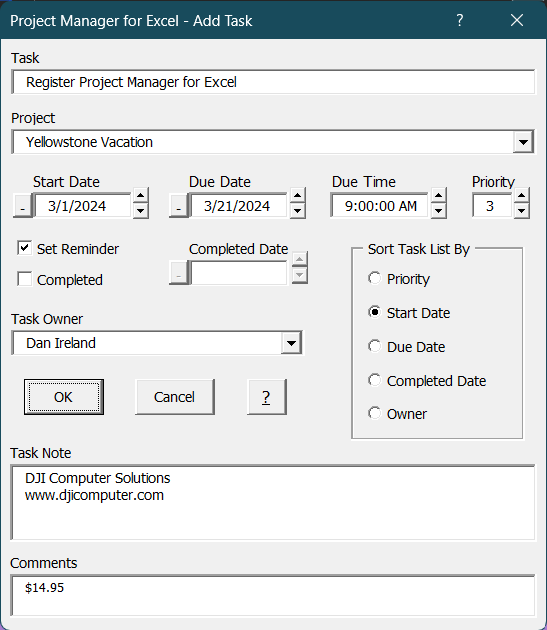
Task: Uncheck the Set Reminder checkbox
Action: 25,248
